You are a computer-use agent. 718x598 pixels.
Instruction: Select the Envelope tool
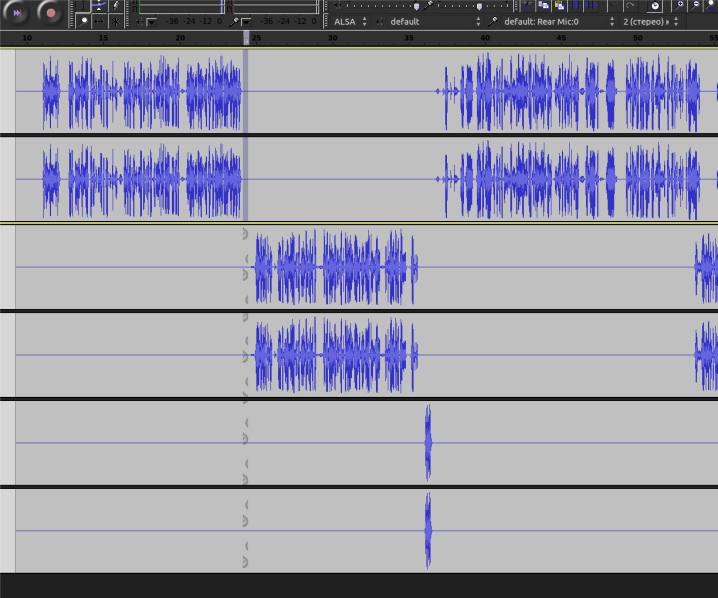point(99,6)
